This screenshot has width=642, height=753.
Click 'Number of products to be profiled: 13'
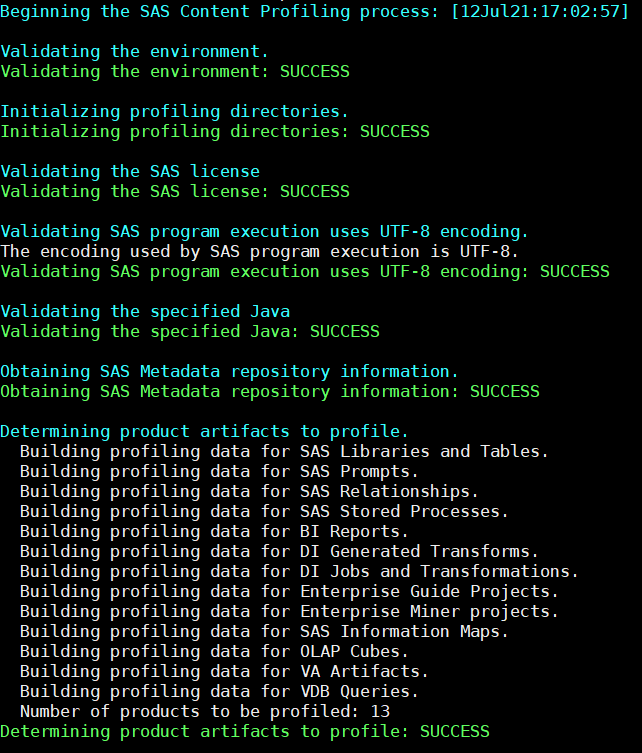coord(204,712)
